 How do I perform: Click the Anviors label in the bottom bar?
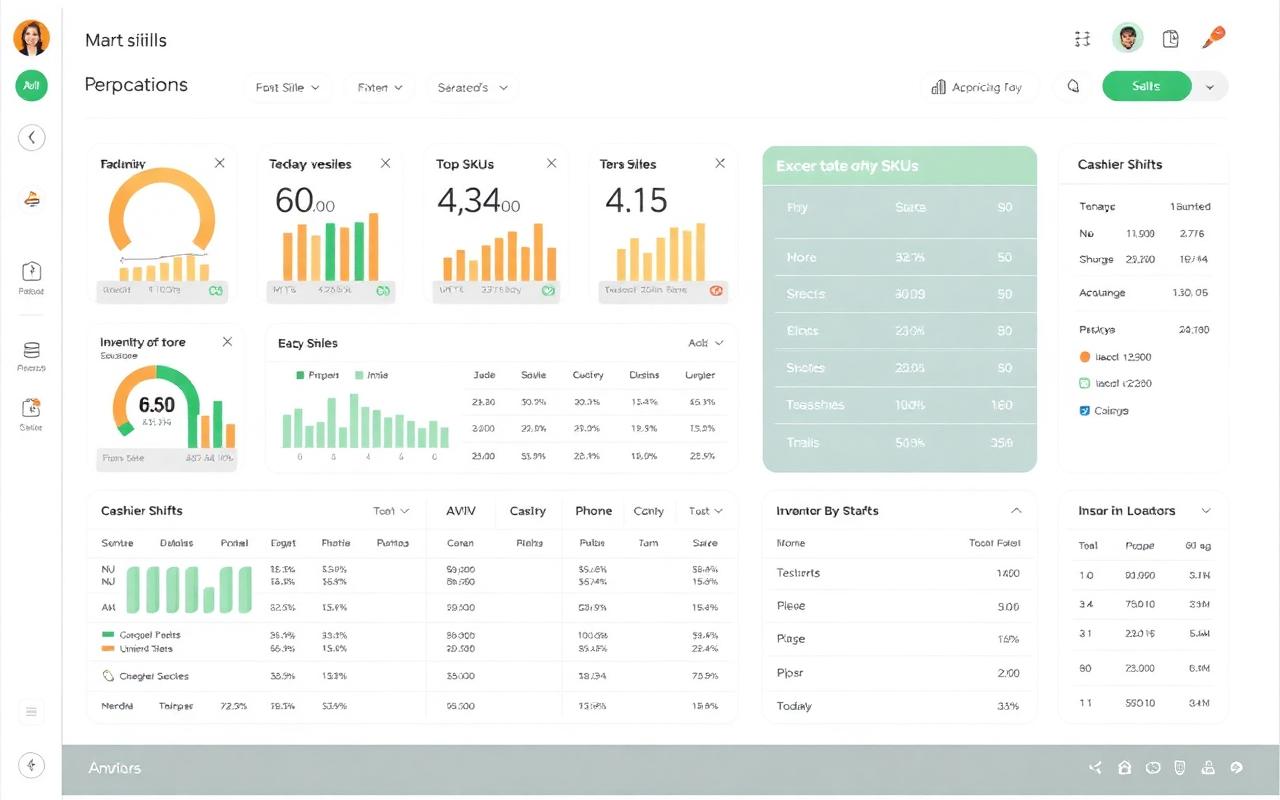(115, 768)
